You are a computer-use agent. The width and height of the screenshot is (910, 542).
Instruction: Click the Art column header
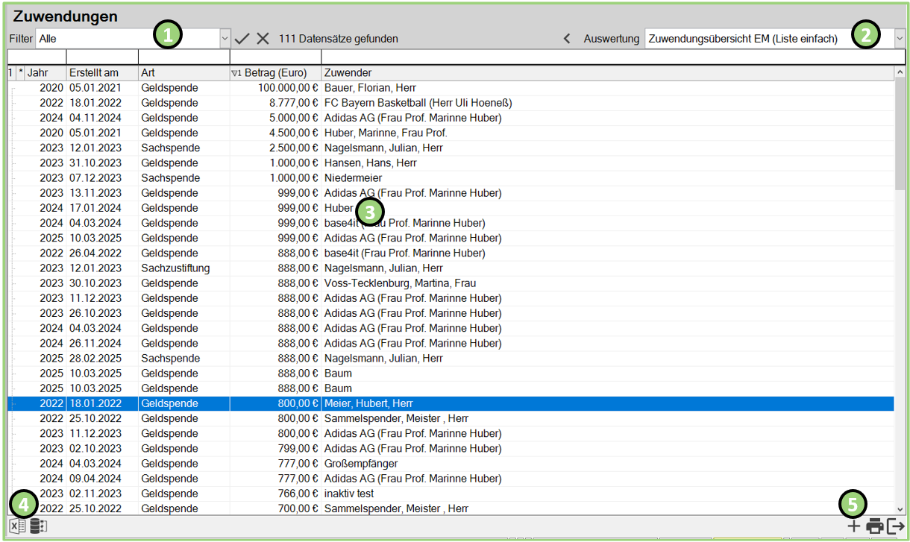(183, 73)
